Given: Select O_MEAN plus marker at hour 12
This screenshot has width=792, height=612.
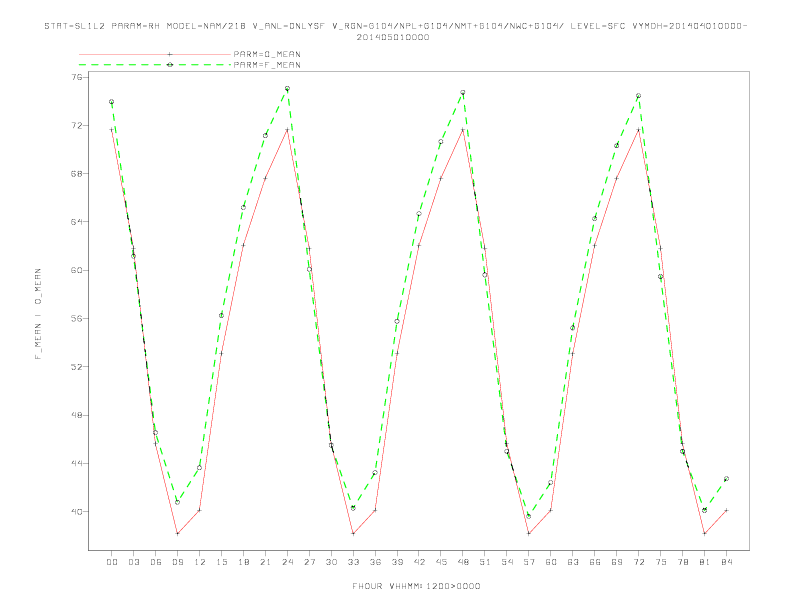Looking at the screenshot, I should pyautogui.click(x=200, y=510).
